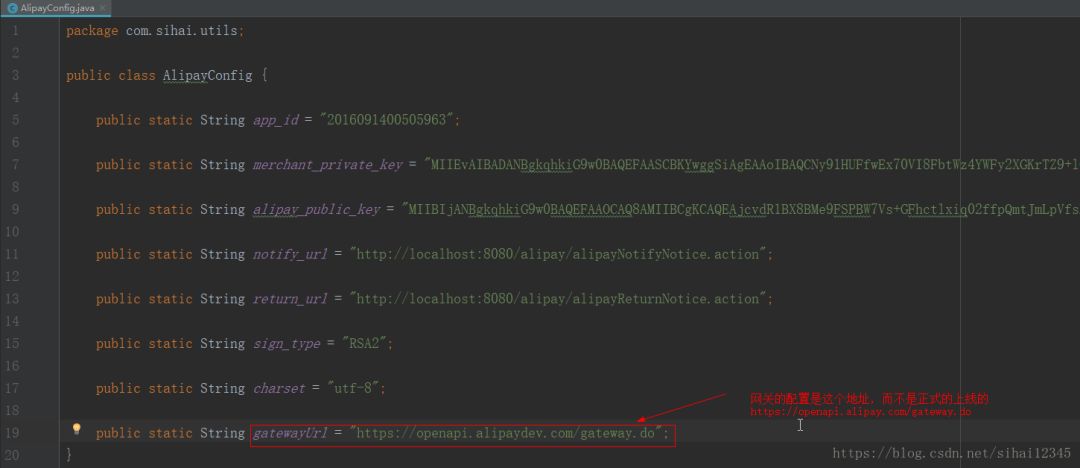
Task: Click the Java class icon on AlipayConfig.java tab
Action: (12, 8)
